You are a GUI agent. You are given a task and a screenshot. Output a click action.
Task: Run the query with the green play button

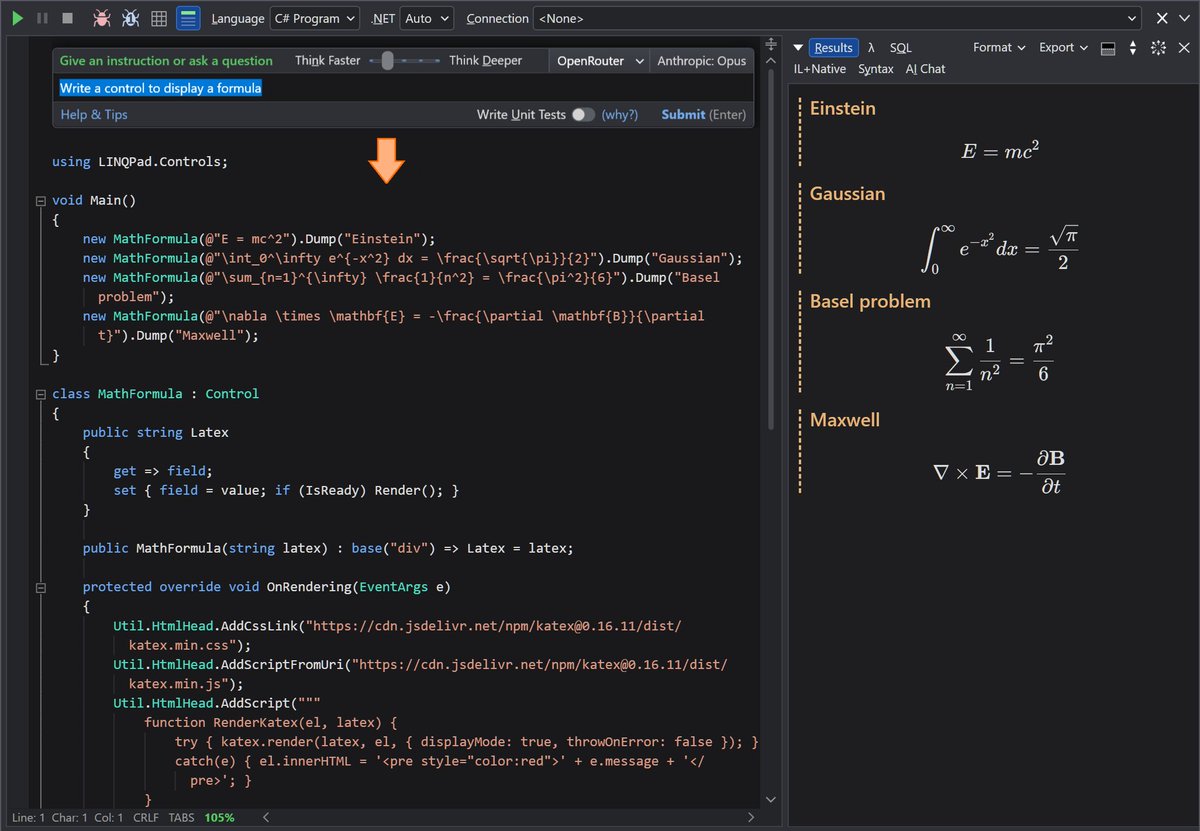(17, 18)
